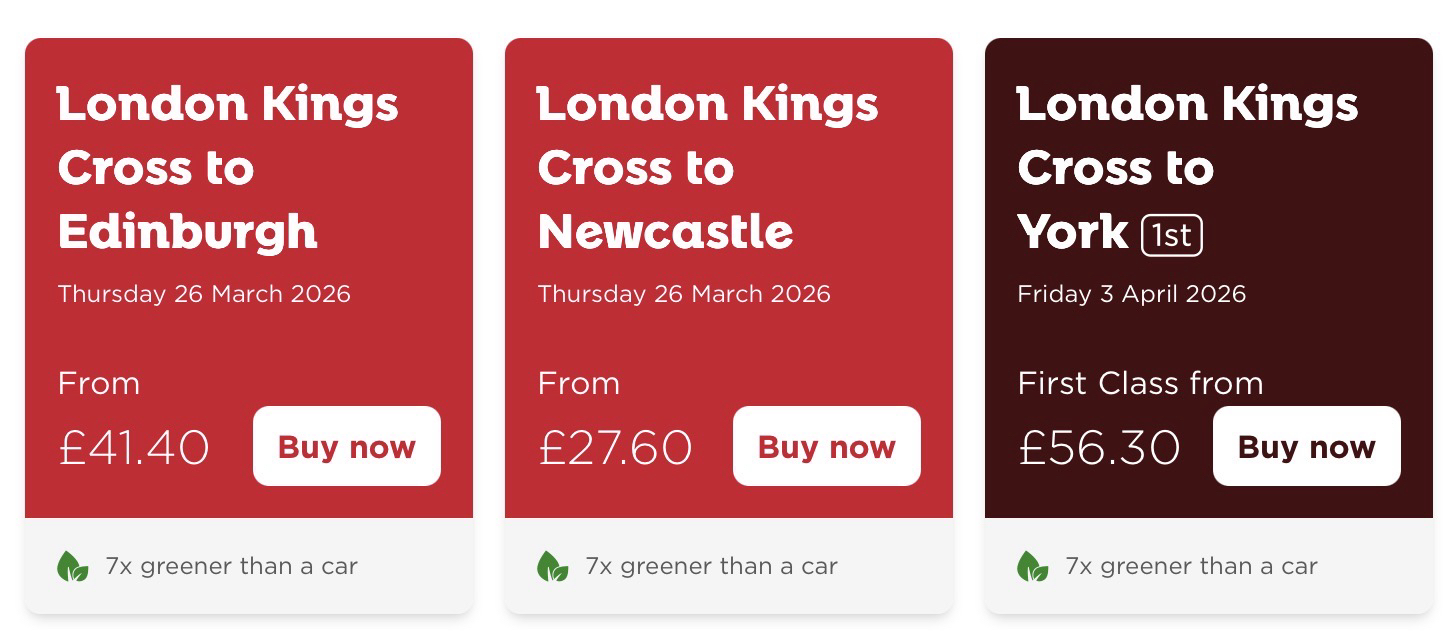The height and width of the screenshot is (640, 1455).
Task: Click the "First Class from" label
Action: point(1140,383)
